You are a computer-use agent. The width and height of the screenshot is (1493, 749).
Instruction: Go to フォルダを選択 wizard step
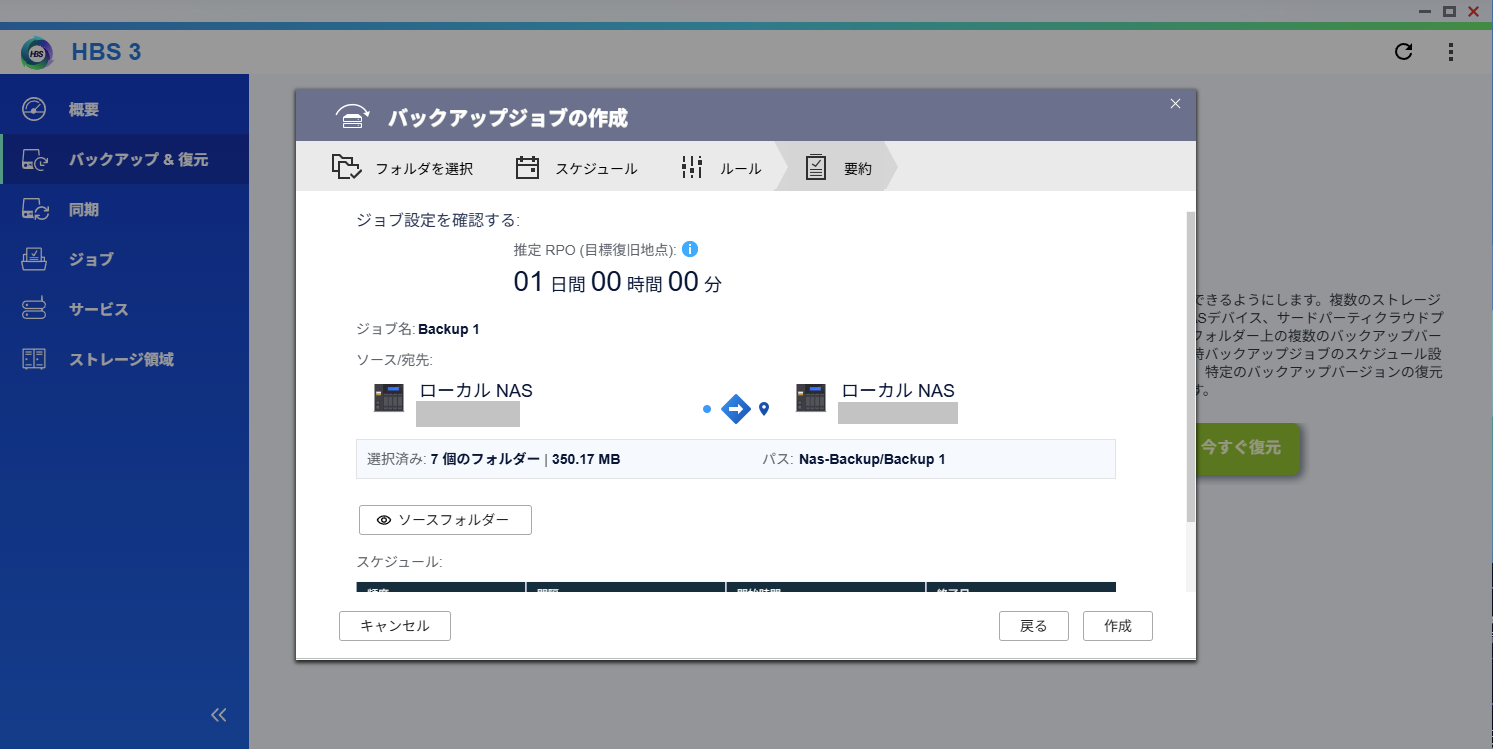[404, 168]
